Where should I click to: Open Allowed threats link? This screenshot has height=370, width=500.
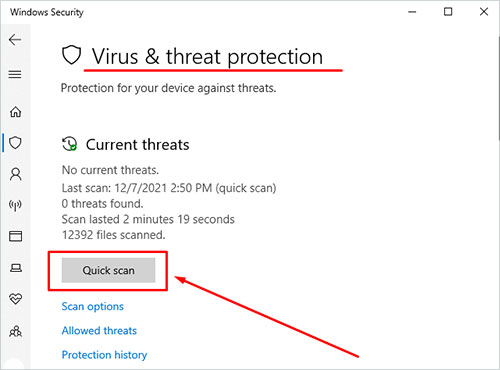tap(99, 331)
